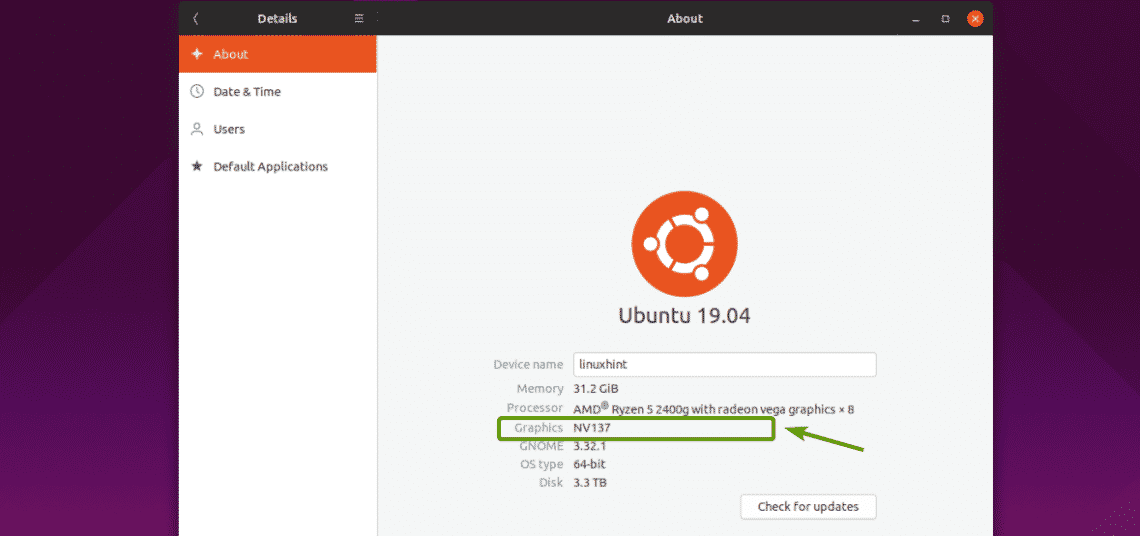Click the Disk label
Screen dimensions: 1140x536
coord(553,482)
